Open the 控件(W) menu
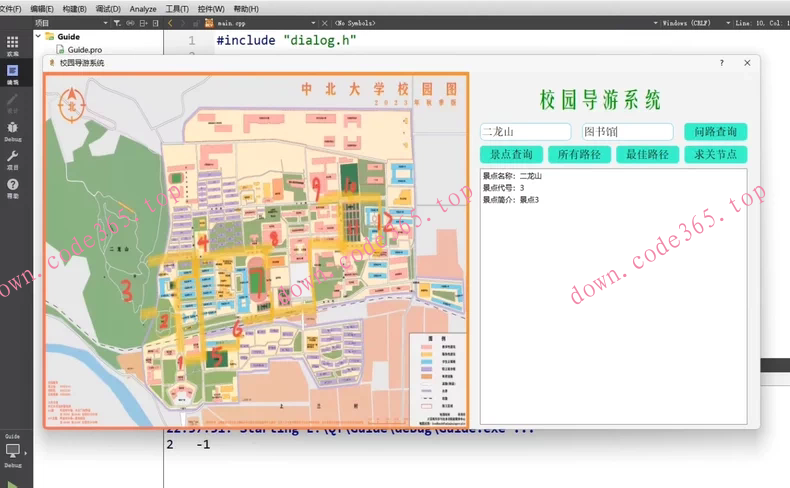This screenshot has width=790, height=488. tap(211, 9)
